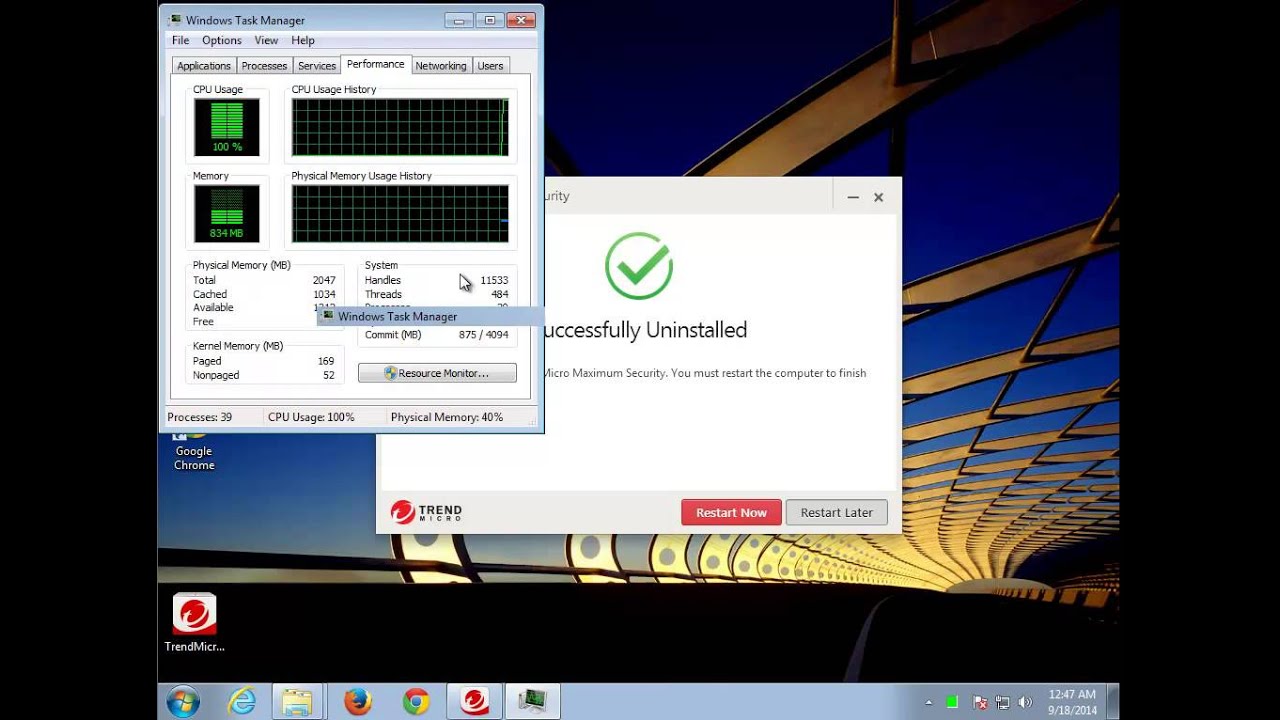Minimize the Trend Micro uninstaller window

coord(853,197)
